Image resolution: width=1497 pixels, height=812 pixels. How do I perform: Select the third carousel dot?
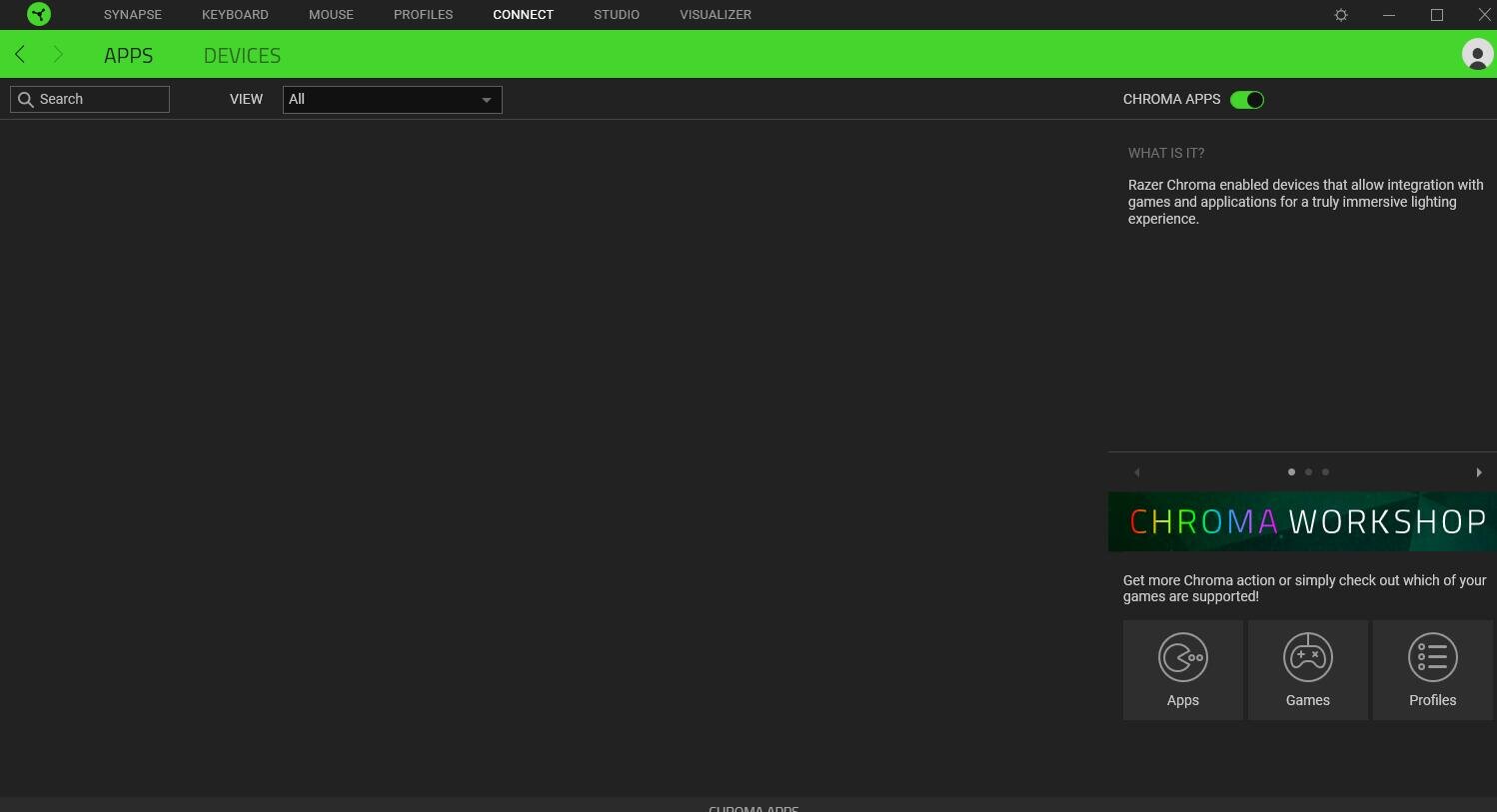1325,471
